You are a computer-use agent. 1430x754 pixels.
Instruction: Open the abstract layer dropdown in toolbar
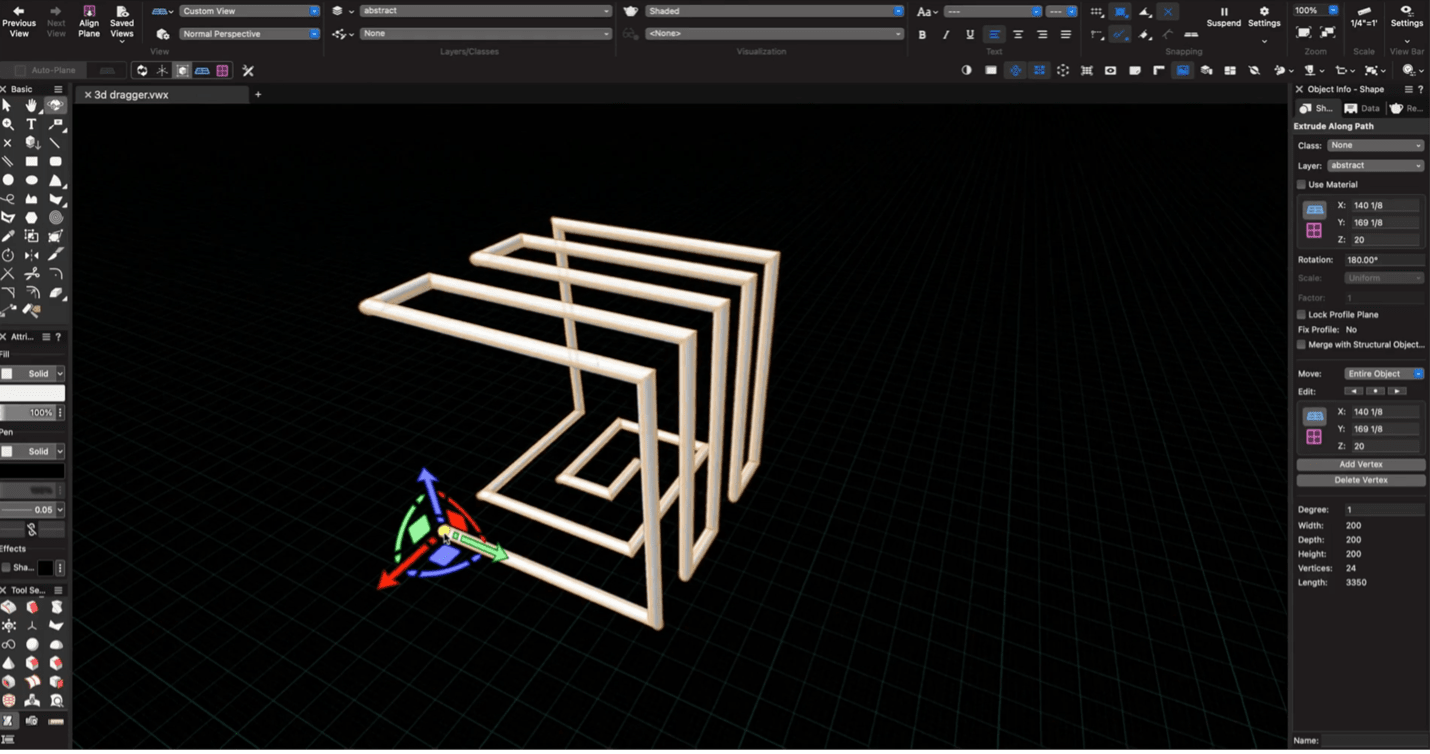pos(486,11)
